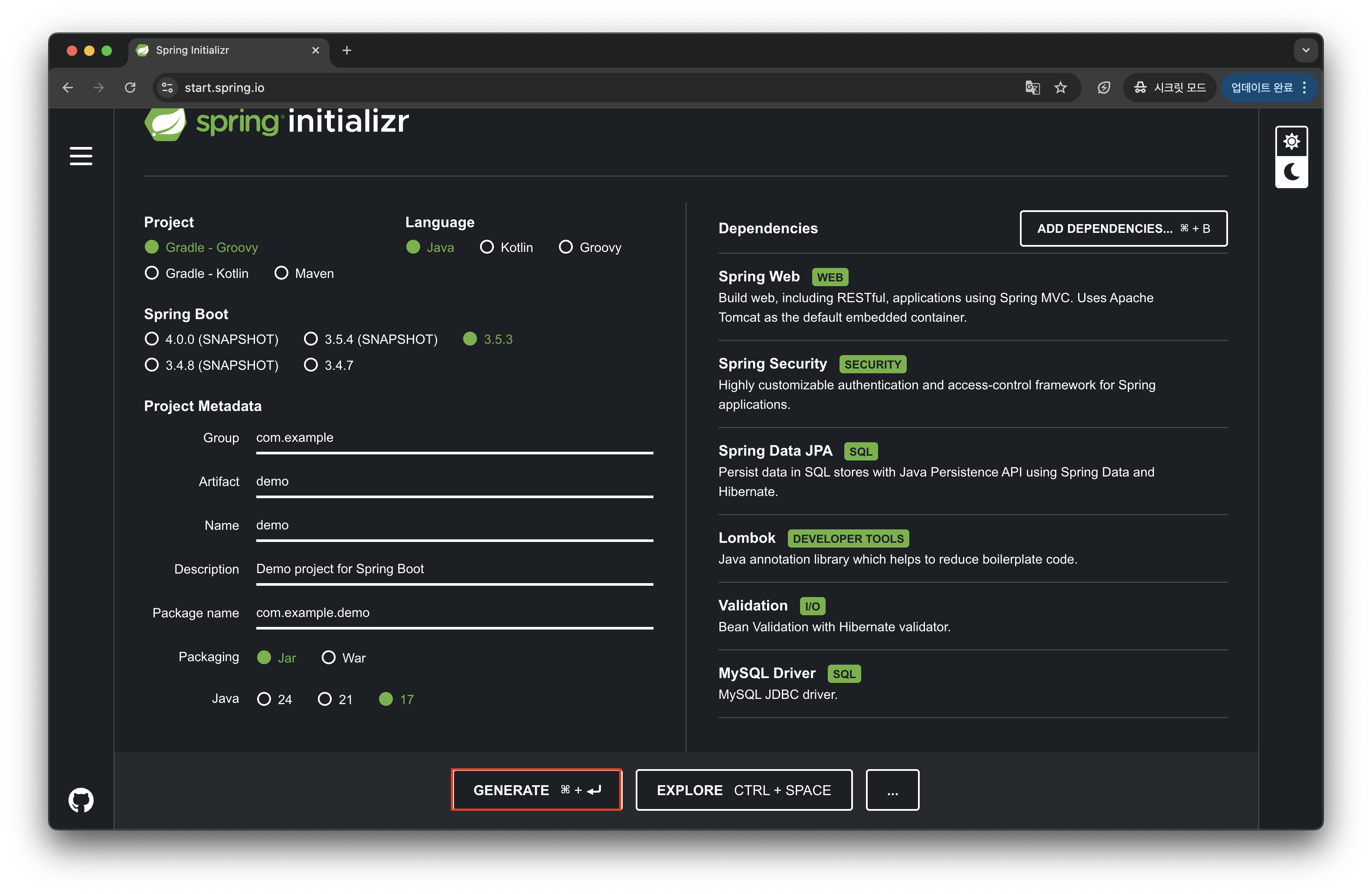Viewport: 1372px width, 894px height.
Task: Open a new browser tab
Action: (x=346, y=50)
